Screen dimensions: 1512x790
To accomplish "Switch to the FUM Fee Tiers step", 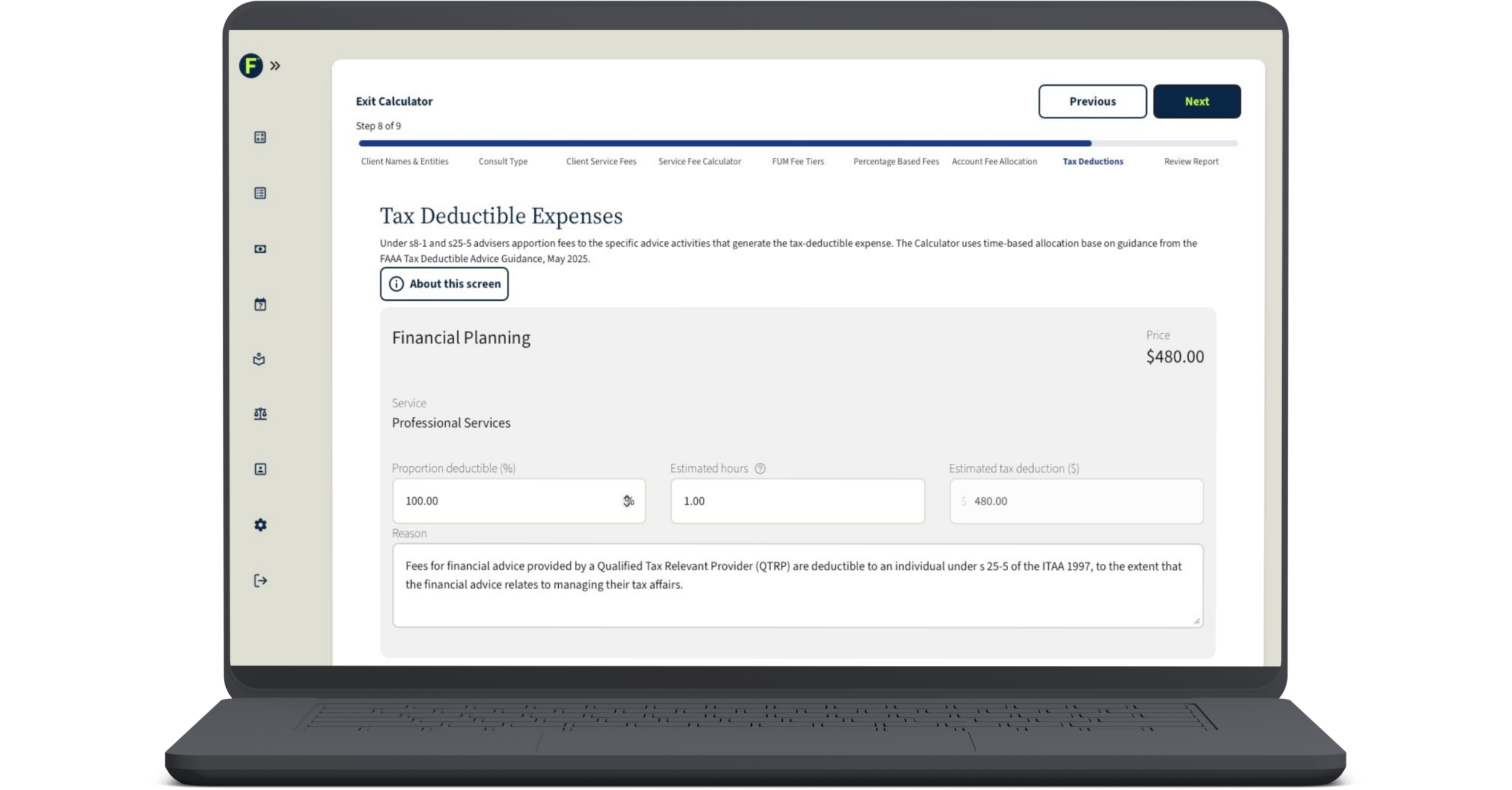I will click(798, 162).
